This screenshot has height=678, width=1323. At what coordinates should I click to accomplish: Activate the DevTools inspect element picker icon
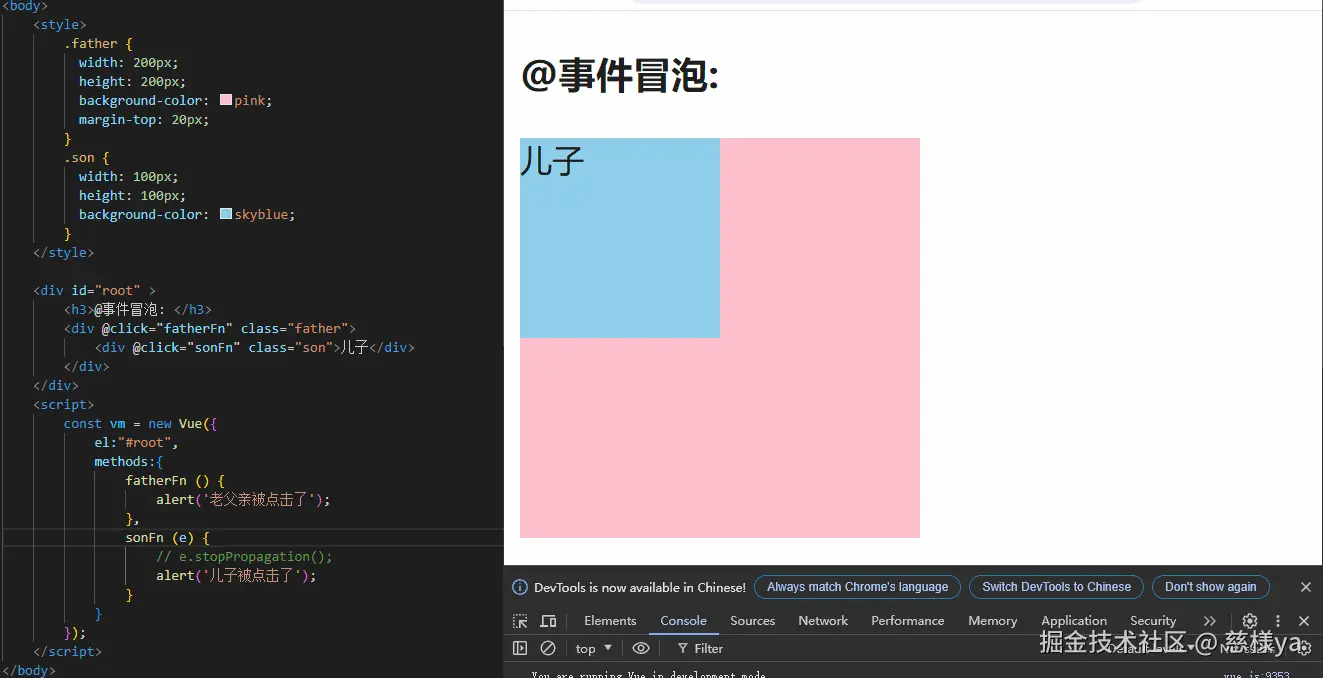520,621
